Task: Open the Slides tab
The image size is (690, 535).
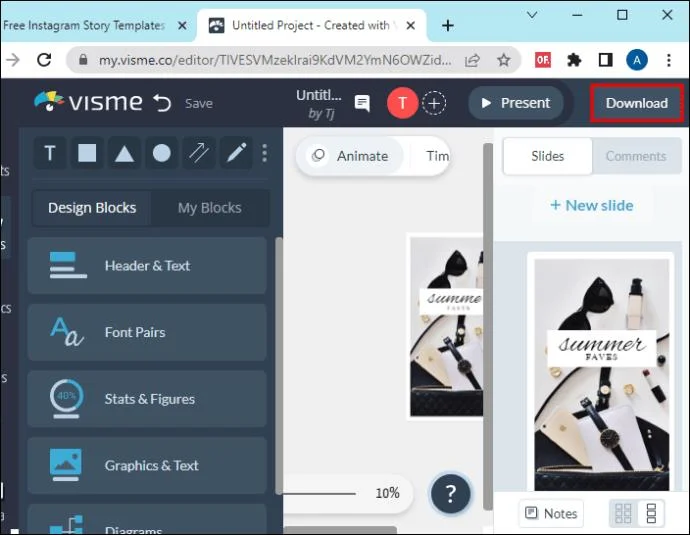Action: [547, 156]
